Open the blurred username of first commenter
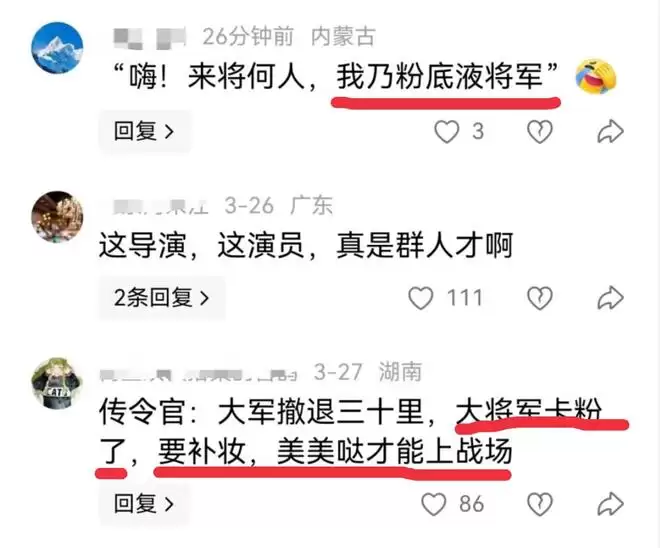 (150, 37)
